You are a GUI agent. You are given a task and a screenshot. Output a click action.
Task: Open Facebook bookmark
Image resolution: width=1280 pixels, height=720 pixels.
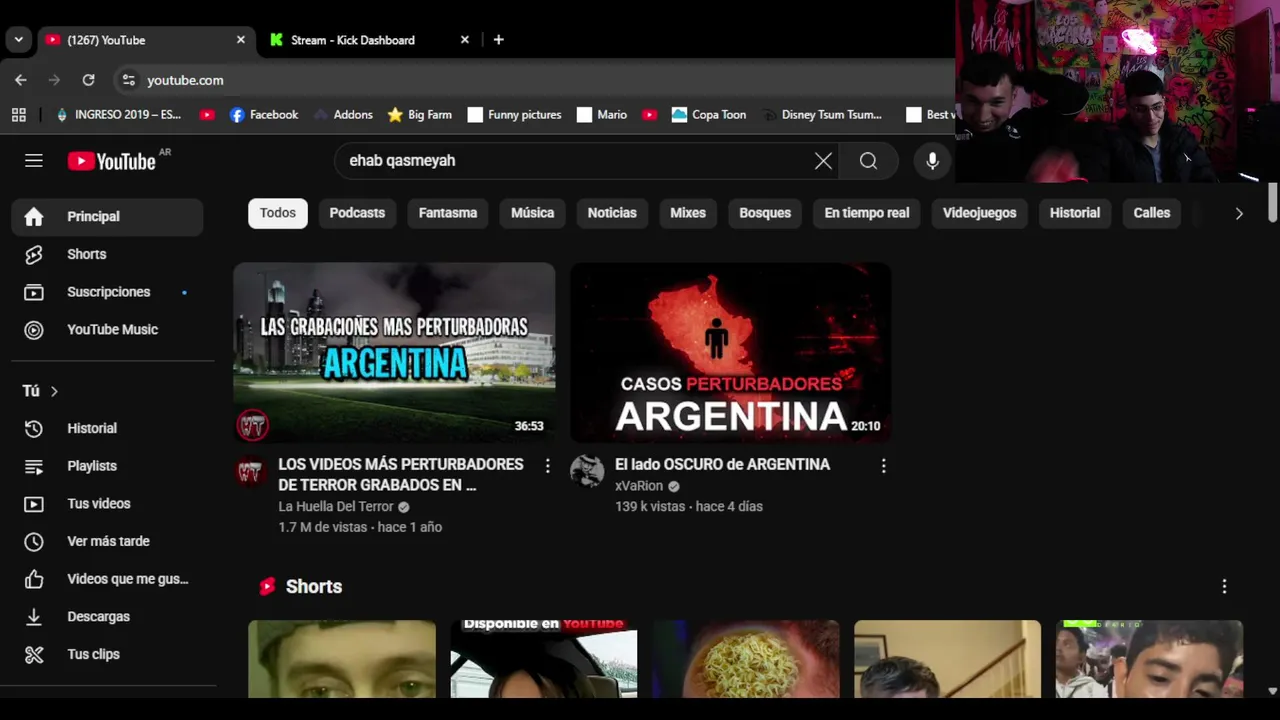(x=264, y=115)
